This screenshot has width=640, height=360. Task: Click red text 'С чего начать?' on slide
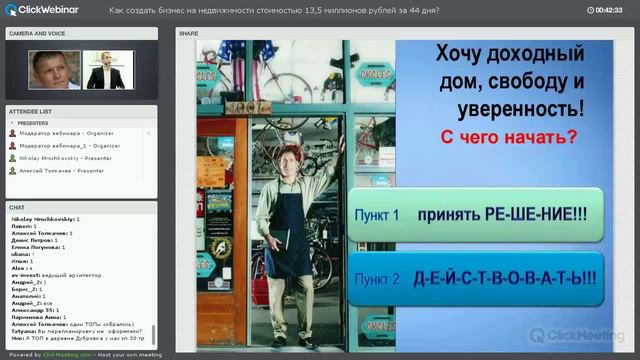(x=509, y=137)
